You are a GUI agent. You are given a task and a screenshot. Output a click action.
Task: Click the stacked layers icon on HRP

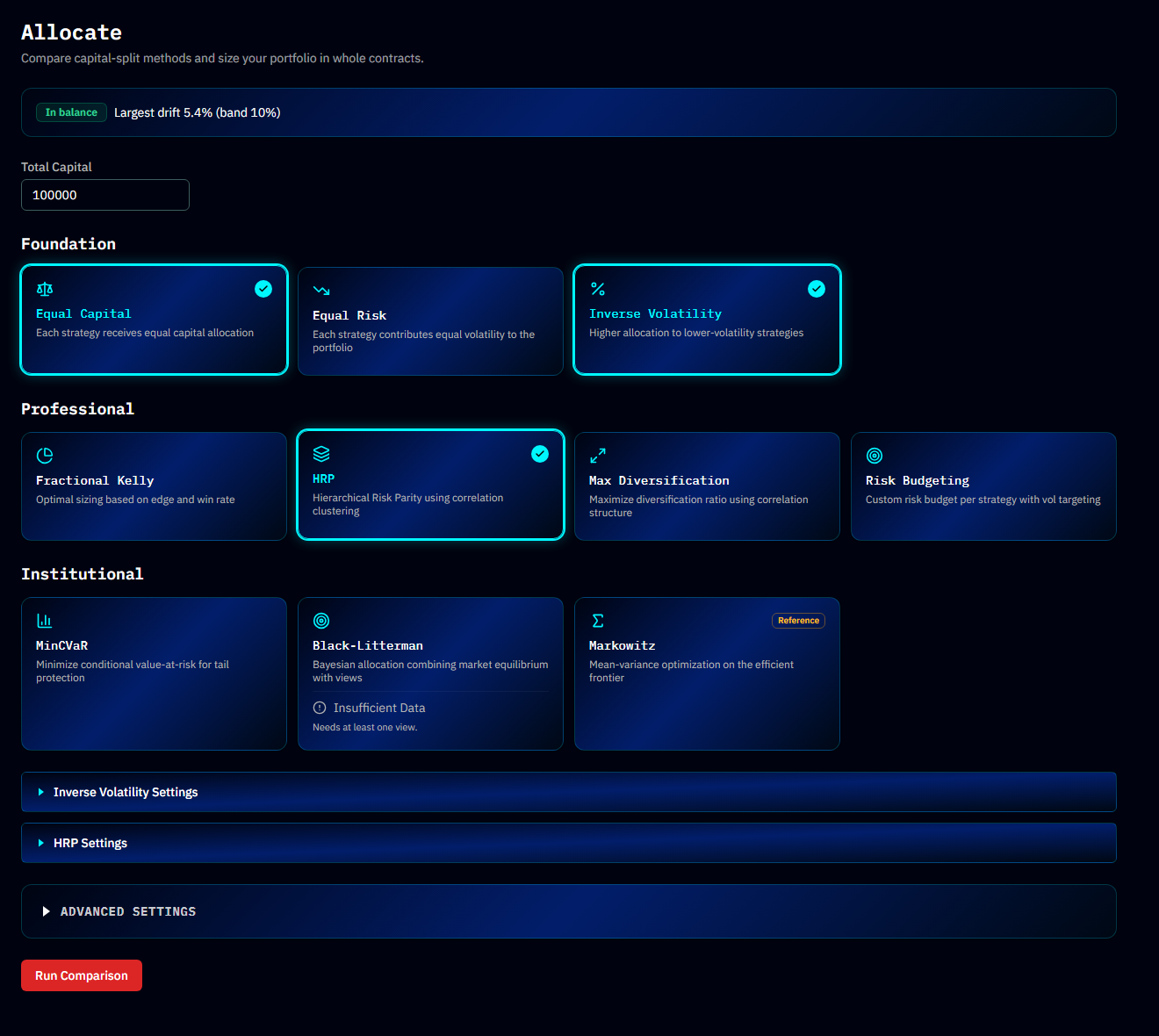click(x=321, y=454)
